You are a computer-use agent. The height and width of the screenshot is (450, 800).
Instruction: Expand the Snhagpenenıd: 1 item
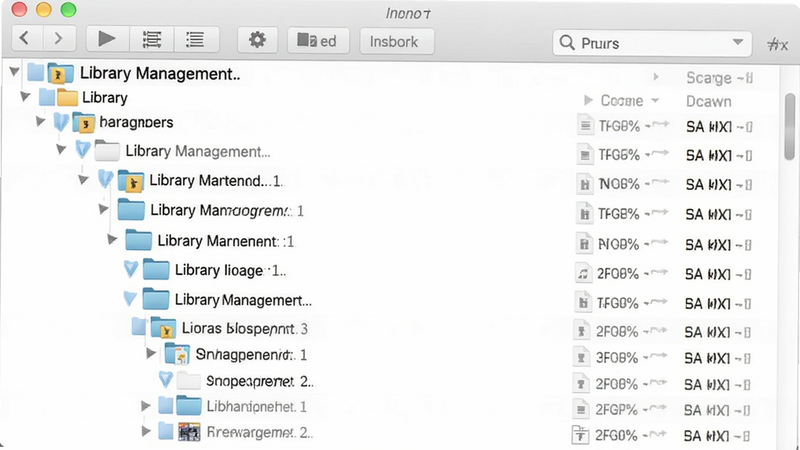151,353
